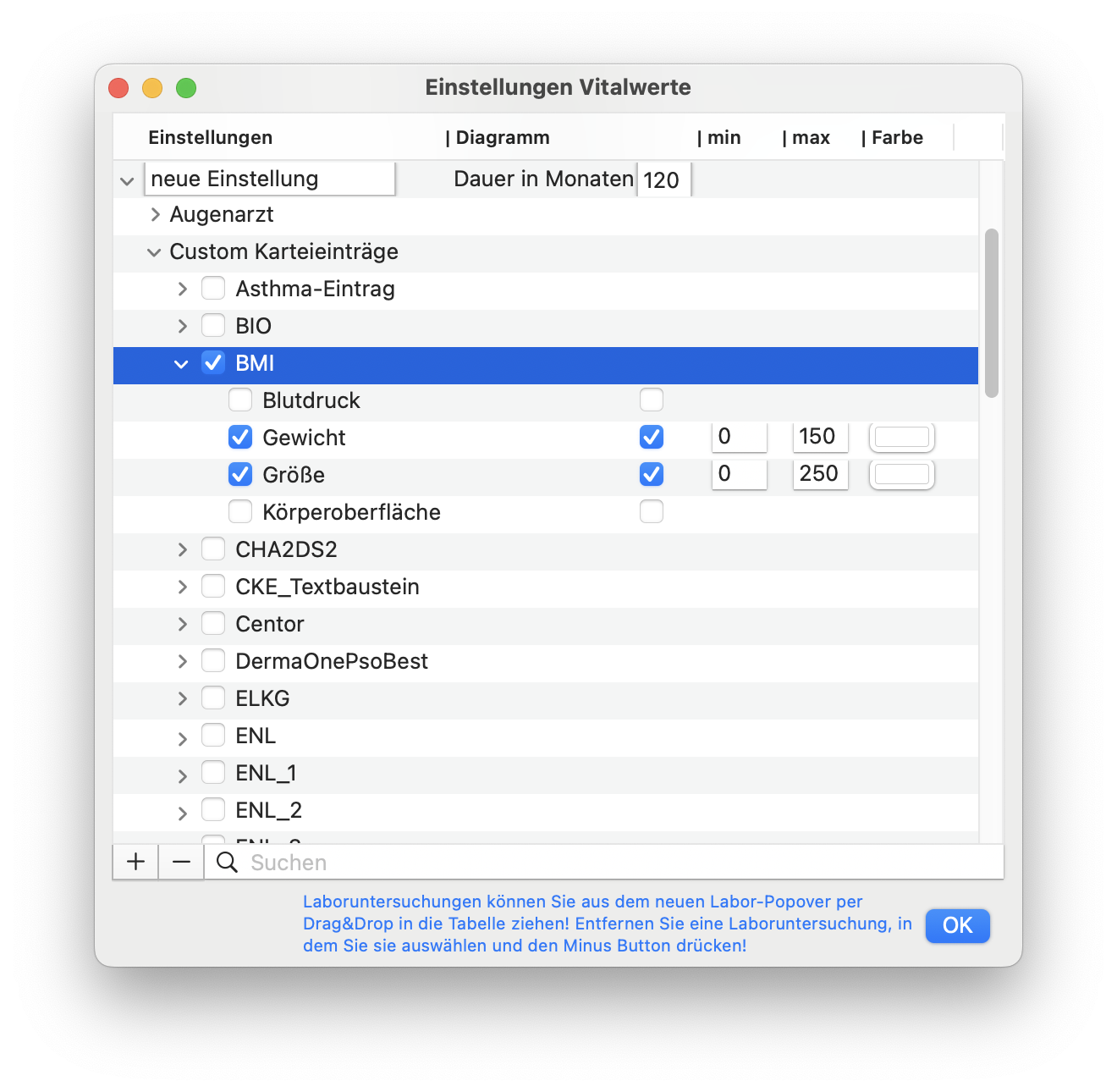1117x1092 pixels.
Task: Click the Suchen search field
Action: (604, 862)
